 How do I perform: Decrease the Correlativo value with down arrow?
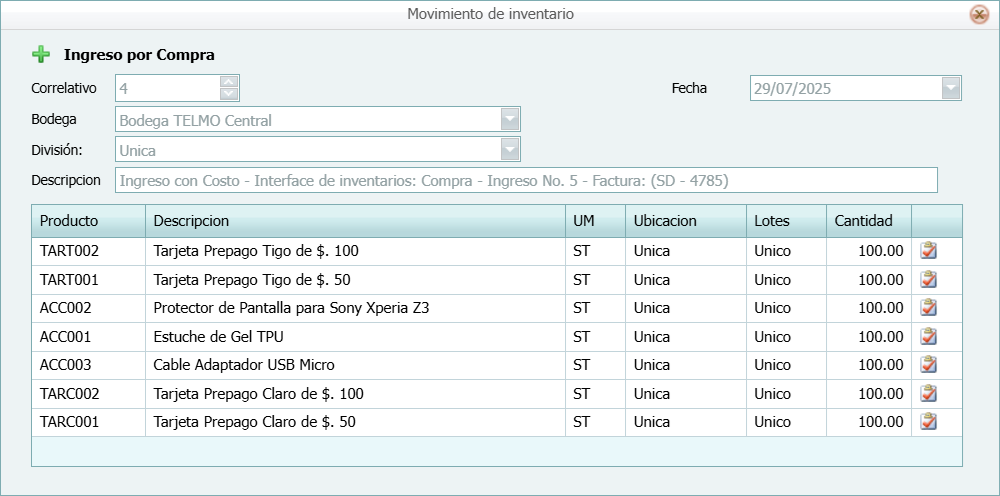point(229,94)
